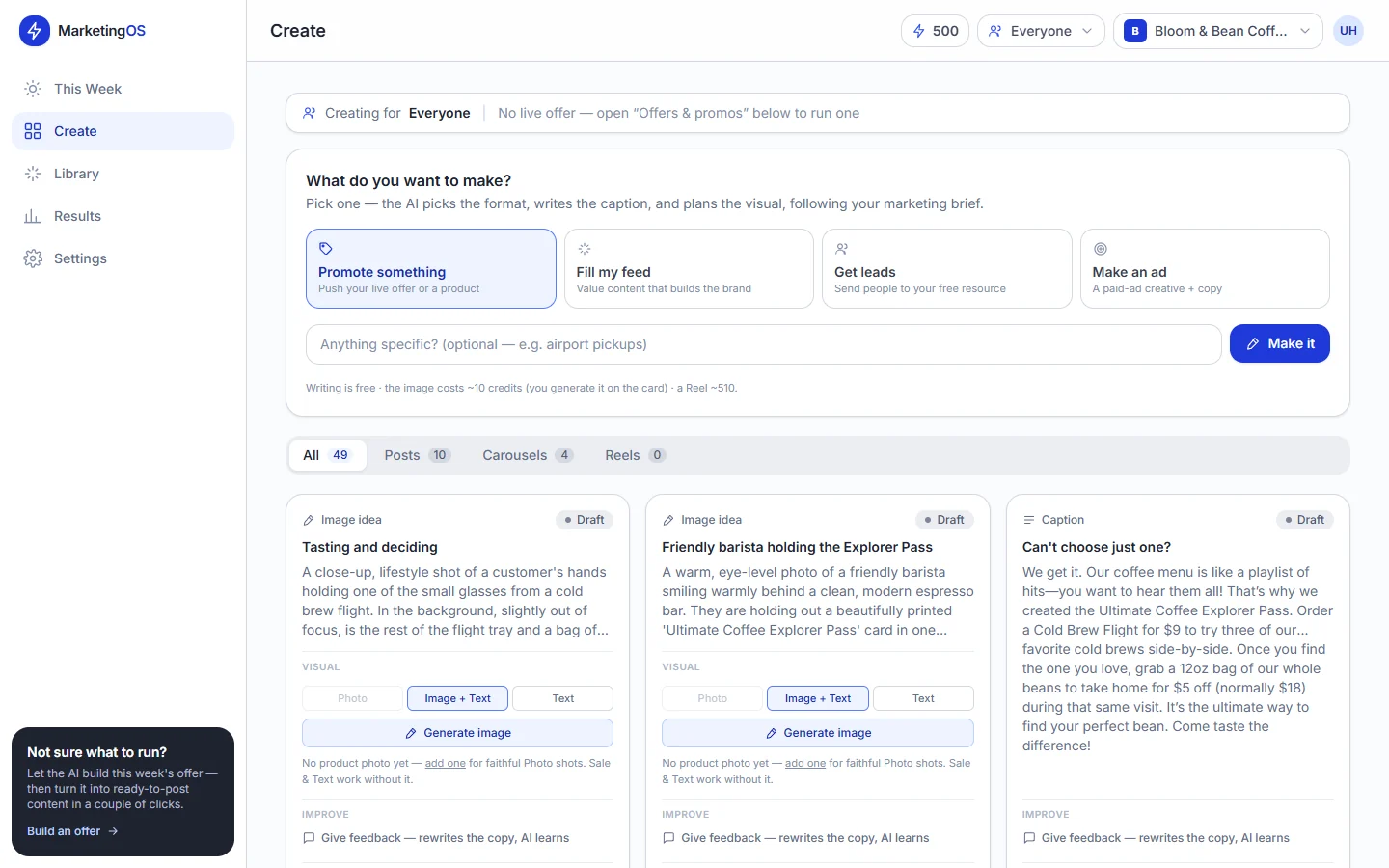The image size is (1389, 868).
Task: Open the Reels tab
Action: 635,455
